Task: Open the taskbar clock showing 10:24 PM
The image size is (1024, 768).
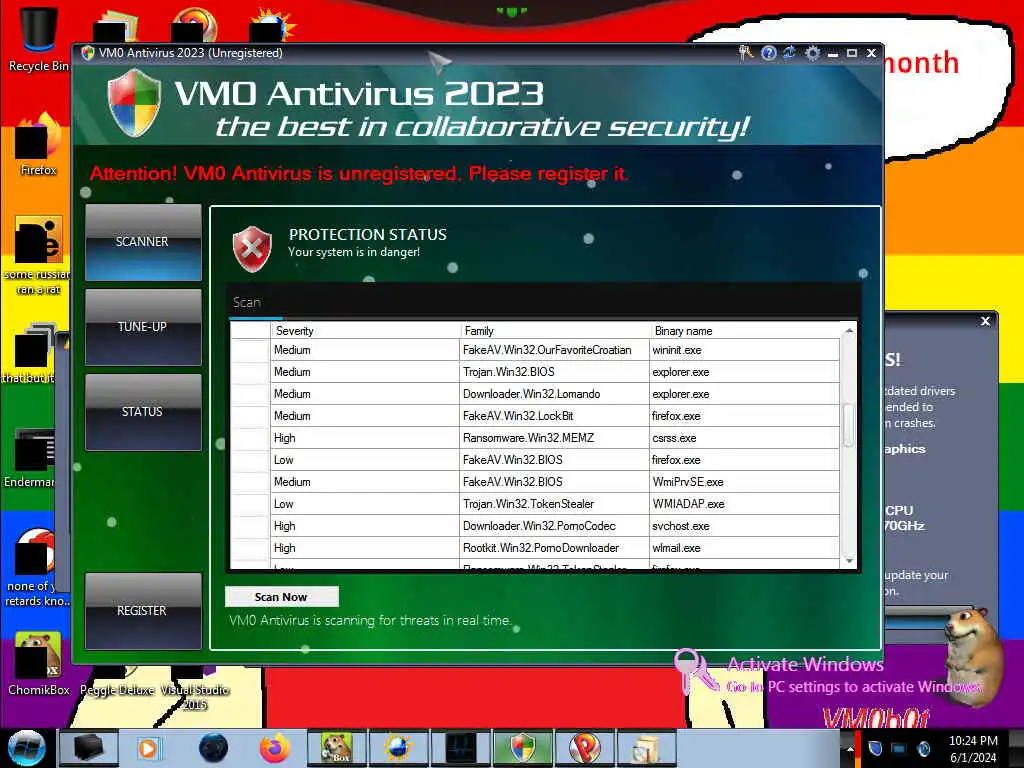Action: pyautogui.click(x=973, y=749)
